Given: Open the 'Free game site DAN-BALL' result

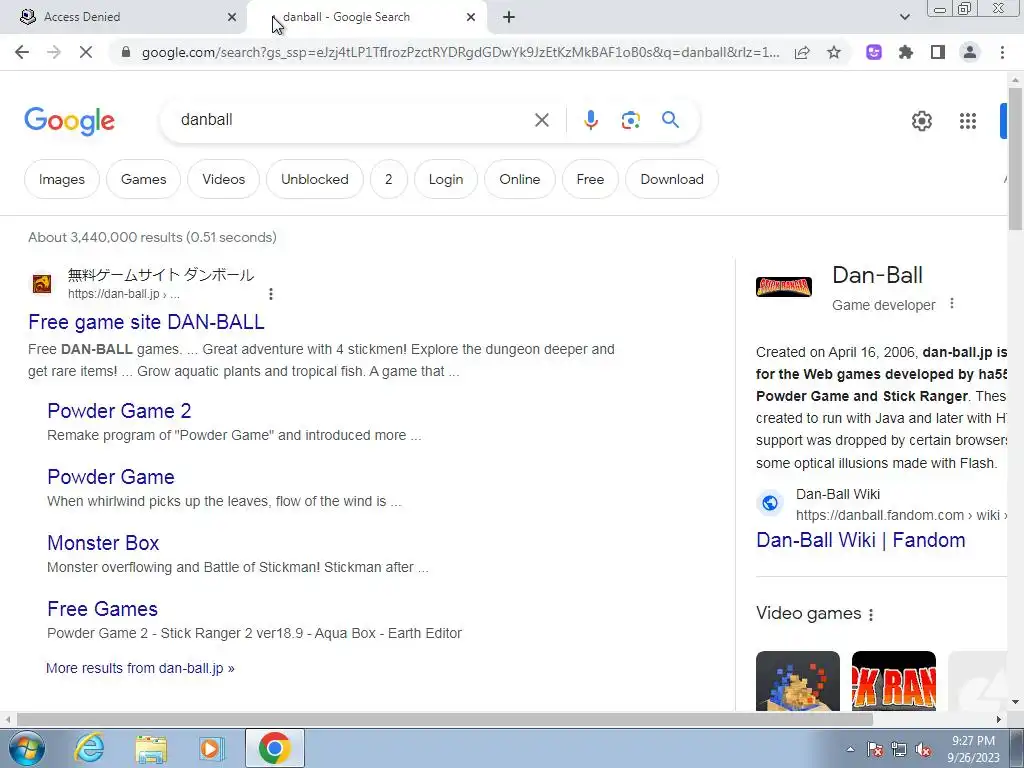Looking at the screenshot, I should pos(146,322).
